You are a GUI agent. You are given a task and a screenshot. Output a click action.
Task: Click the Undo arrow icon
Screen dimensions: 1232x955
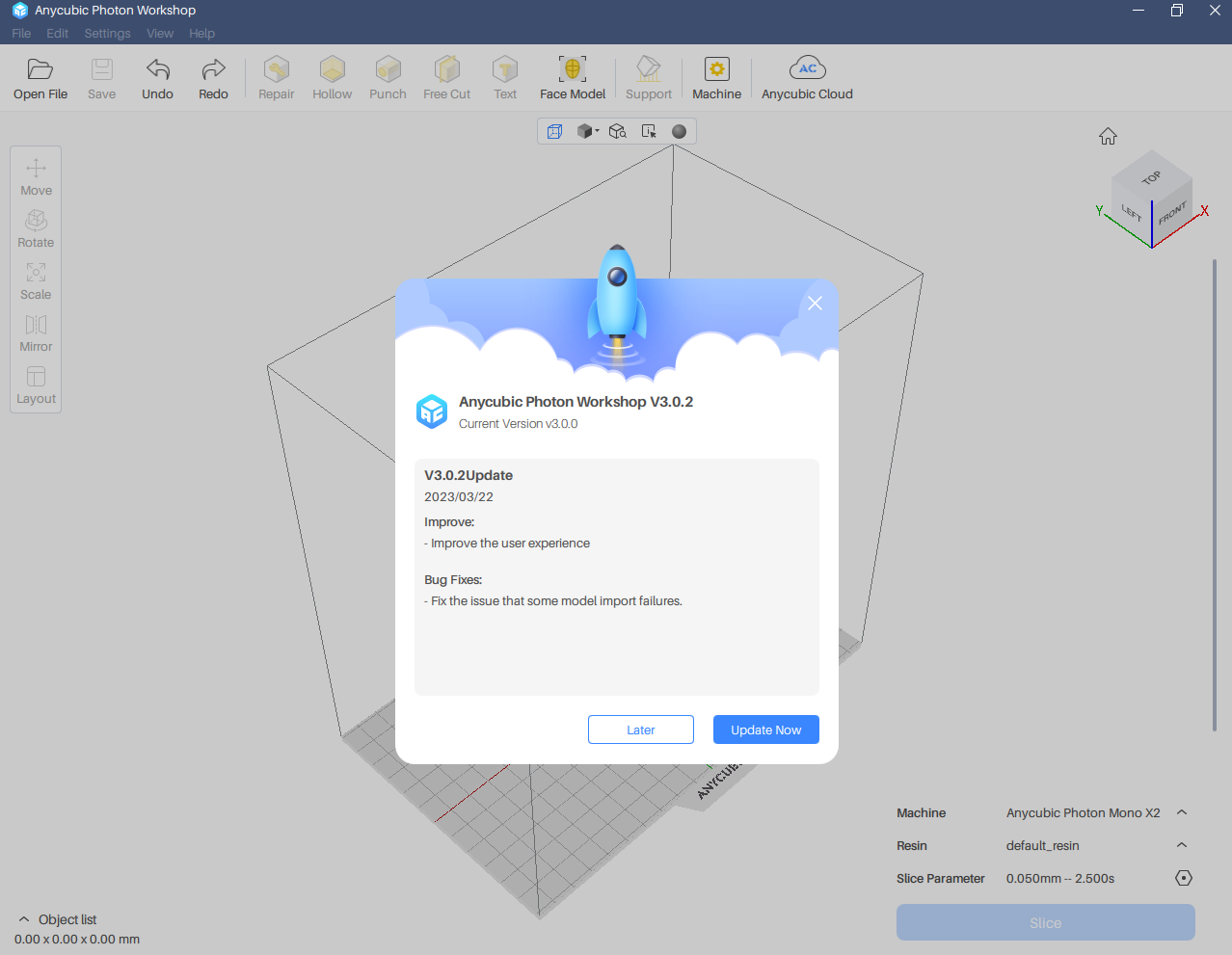(157, 69)
